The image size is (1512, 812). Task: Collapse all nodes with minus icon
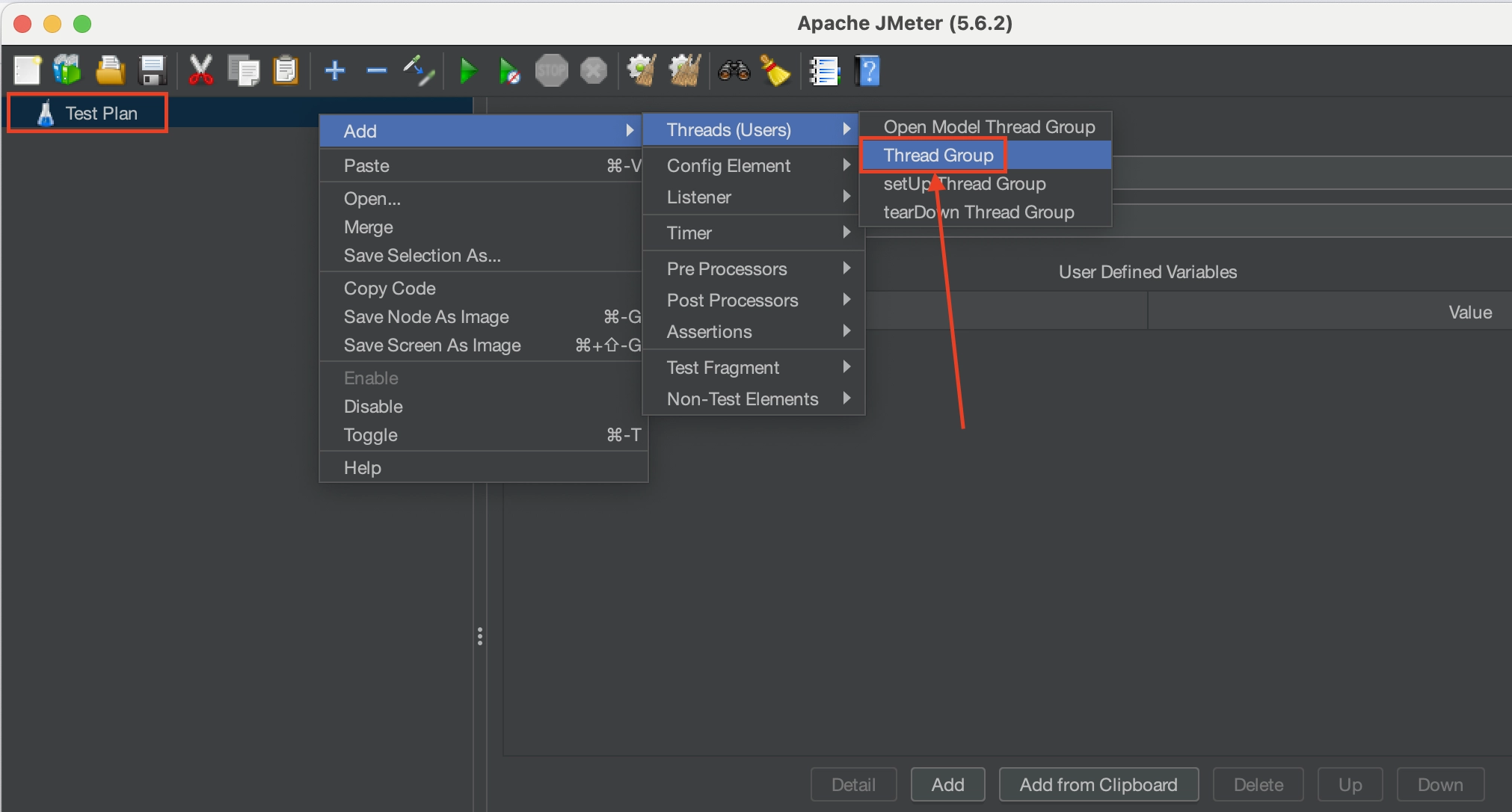pyautogui.click(x=377, y=71)
